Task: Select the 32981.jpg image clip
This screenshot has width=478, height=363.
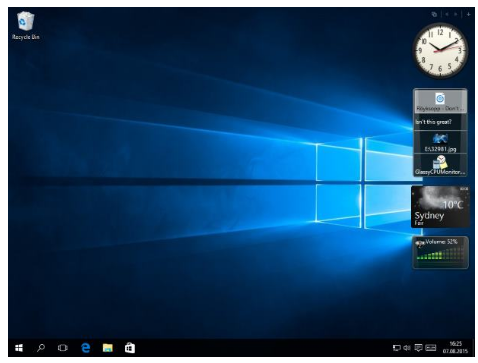Action: pyautogui.click(x=440, y=142)
